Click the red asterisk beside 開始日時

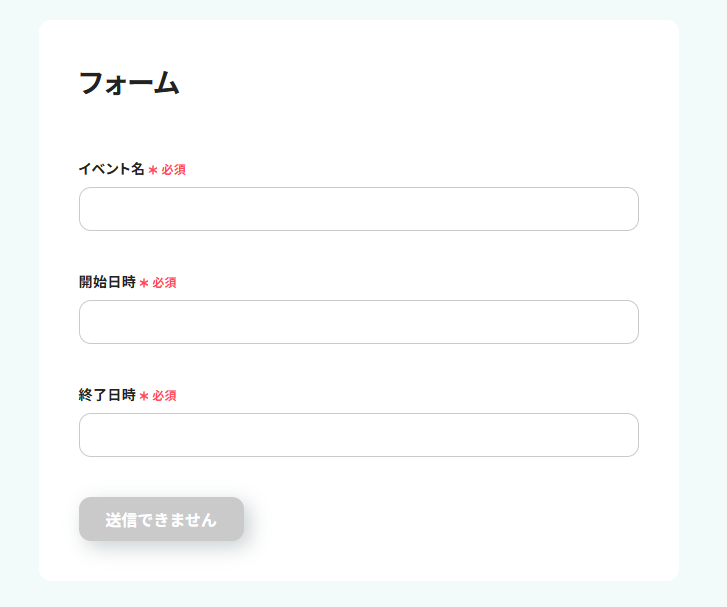point(144,283)
